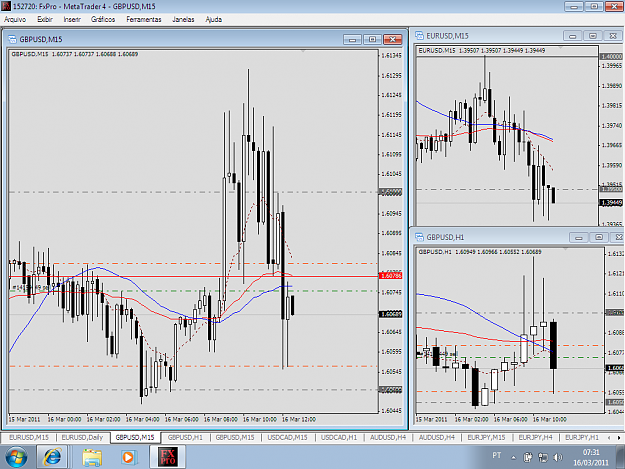
Task: Minimize the GBPUSD,H1 chart window
Action: click(579, 237)
